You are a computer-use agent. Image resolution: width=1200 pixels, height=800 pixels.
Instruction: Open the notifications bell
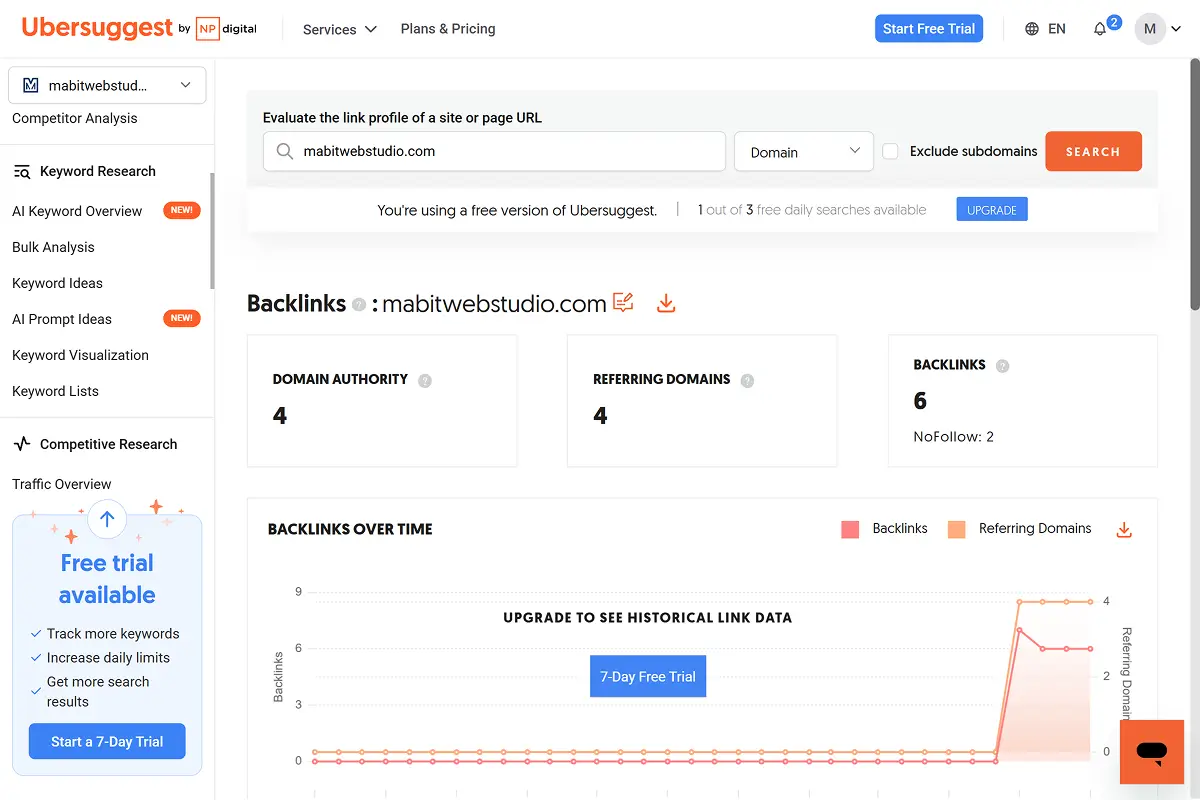1098,29
